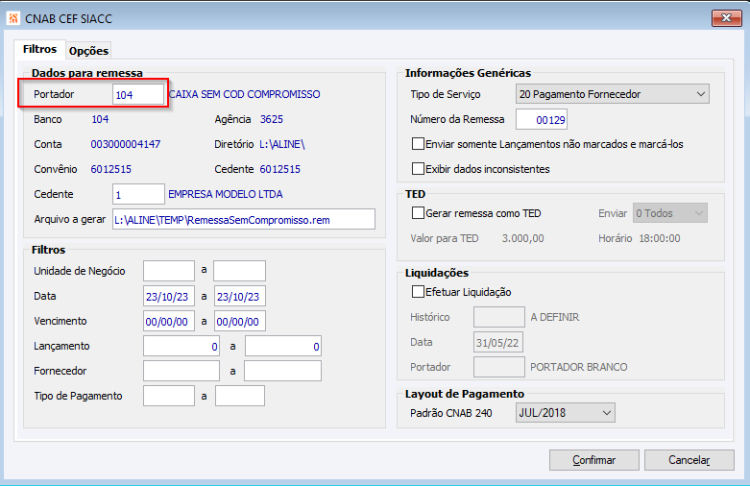Select the Filtros tab
The image size is (750, 486).
(40, 49)
